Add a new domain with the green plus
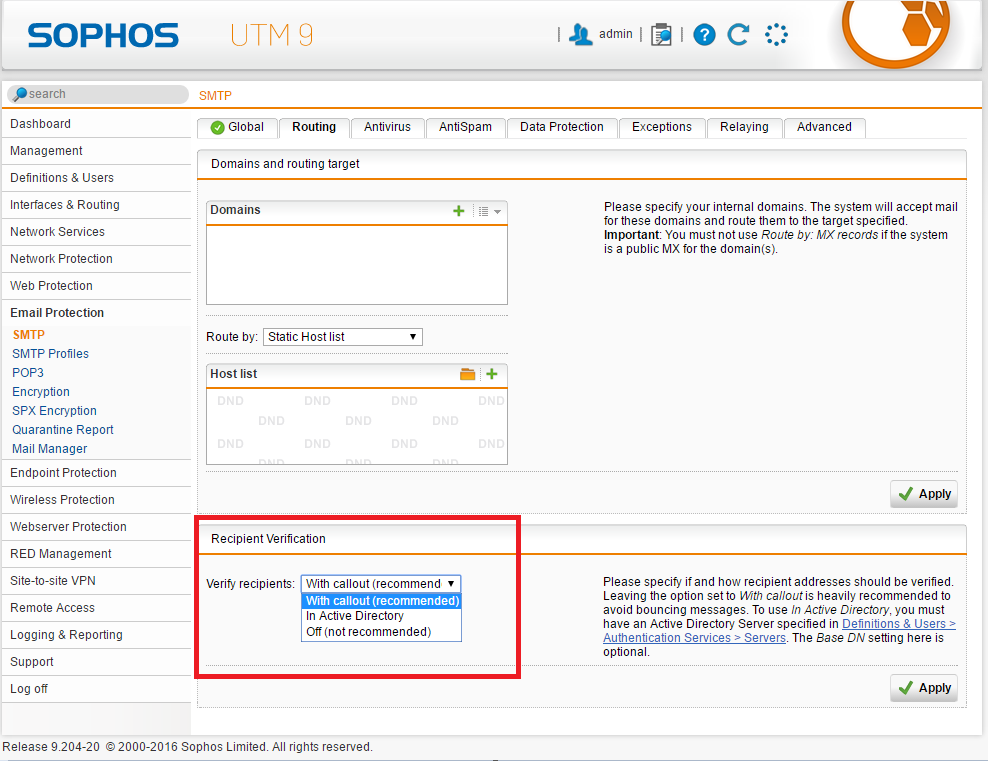The width and height of the screenshot is (988, 761). point(459,210)
